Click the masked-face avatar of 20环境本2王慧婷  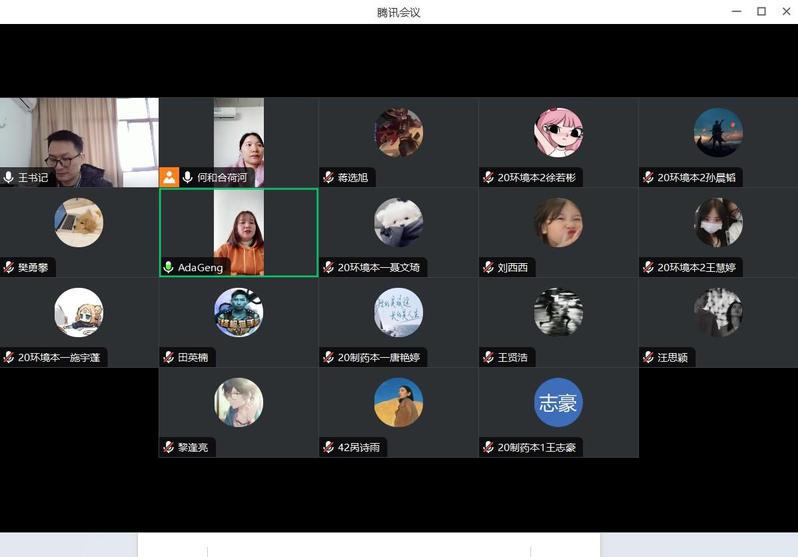(718, 222)
